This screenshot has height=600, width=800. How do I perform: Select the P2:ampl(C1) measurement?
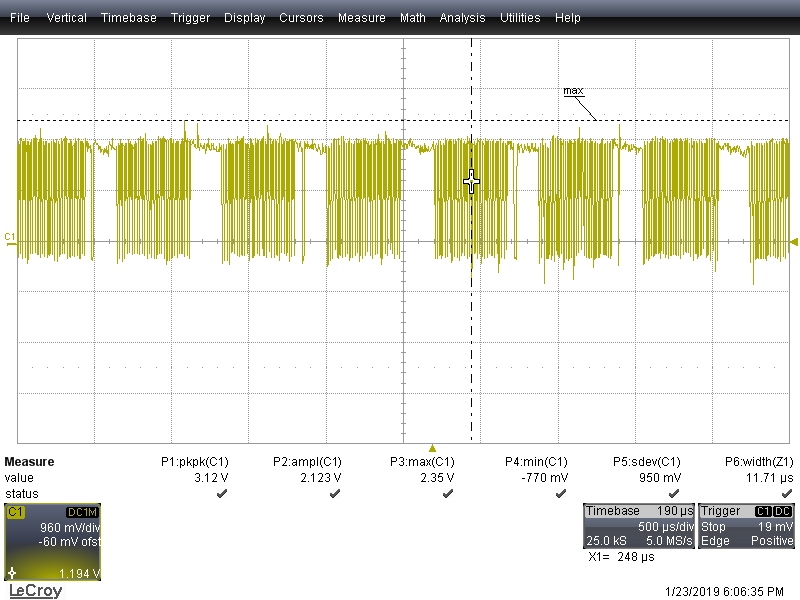307,462
